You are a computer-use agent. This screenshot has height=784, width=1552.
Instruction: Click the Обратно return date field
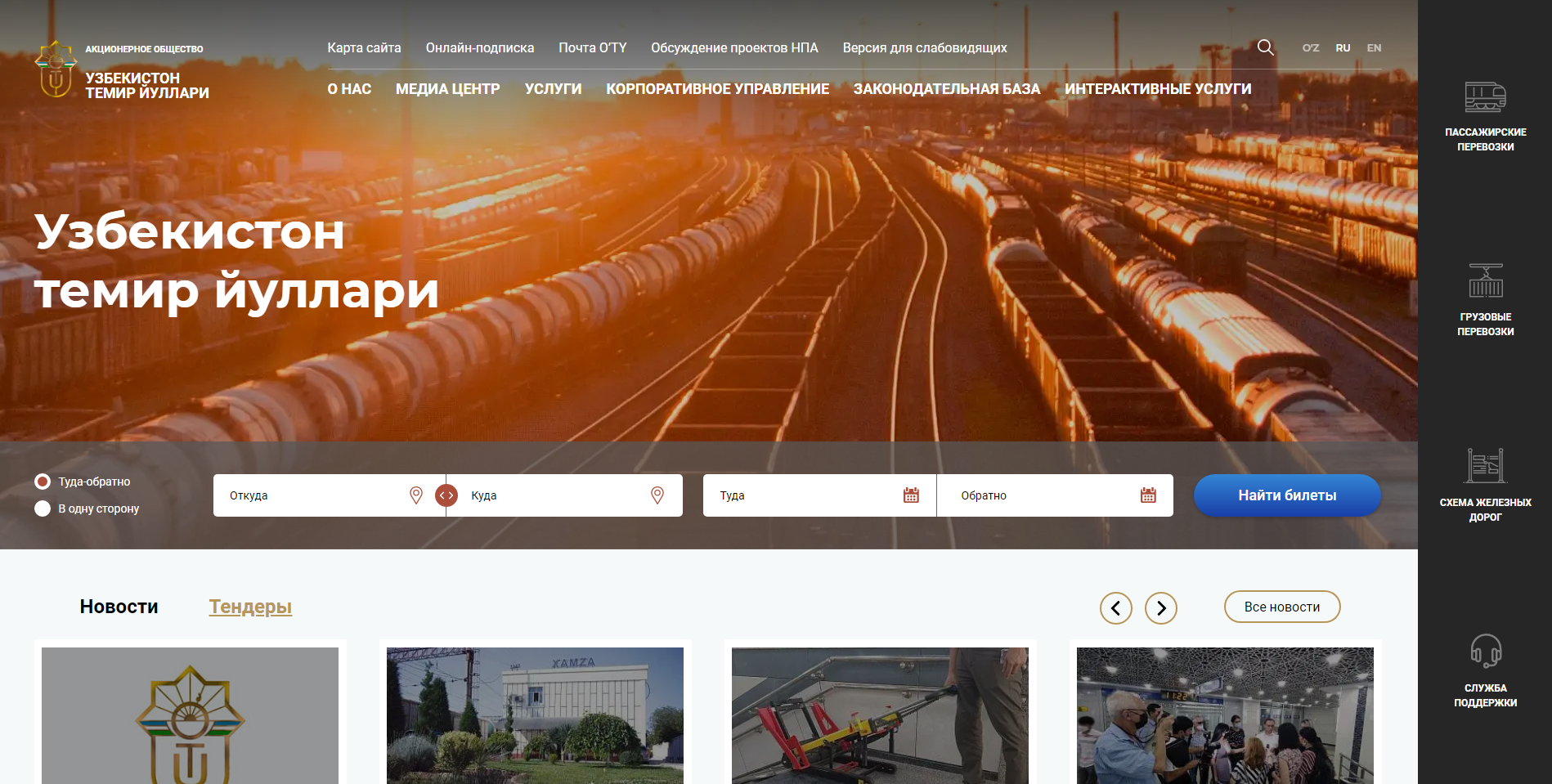point(1055,495)
